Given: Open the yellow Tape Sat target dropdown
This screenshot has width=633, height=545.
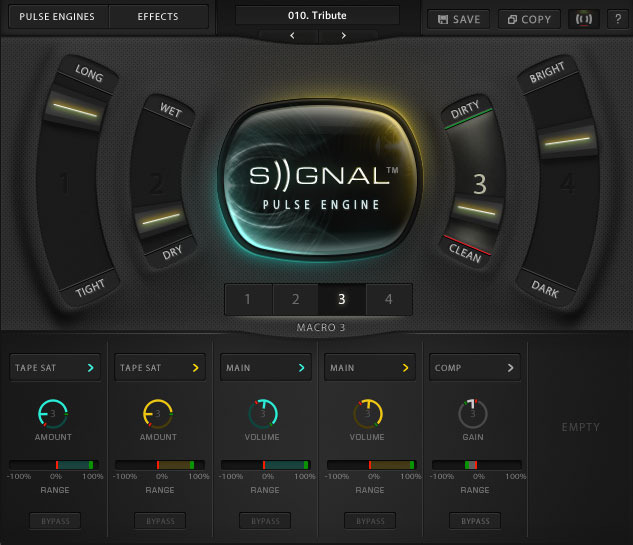Looking at the screenshot, I should point(160,367).
